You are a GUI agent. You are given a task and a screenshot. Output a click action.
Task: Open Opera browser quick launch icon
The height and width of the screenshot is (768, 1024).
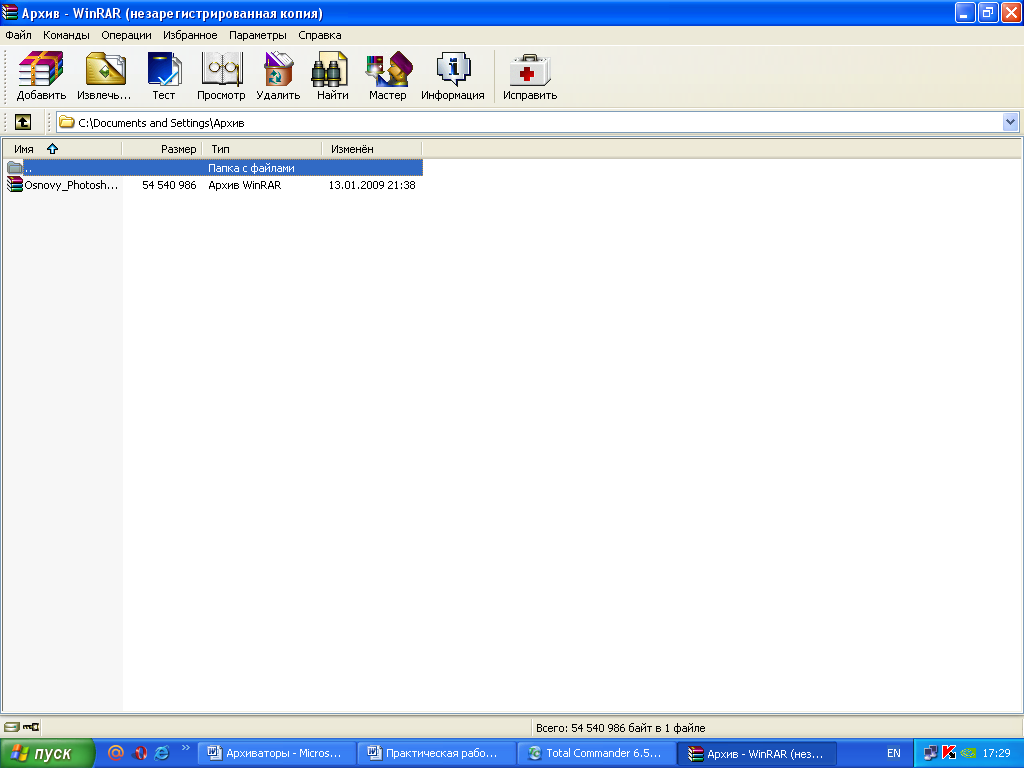point(139,753)
